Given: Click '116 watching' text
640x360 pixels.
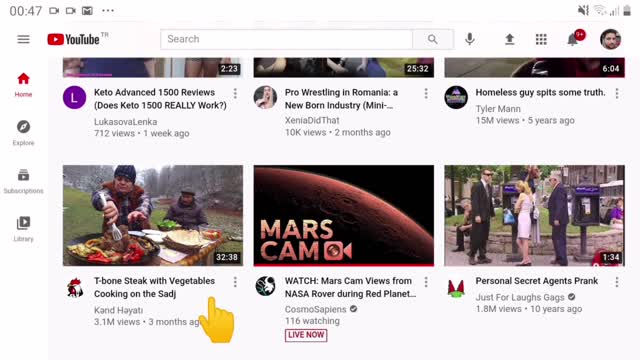Looking at the screenshot, I should [312, 321].
